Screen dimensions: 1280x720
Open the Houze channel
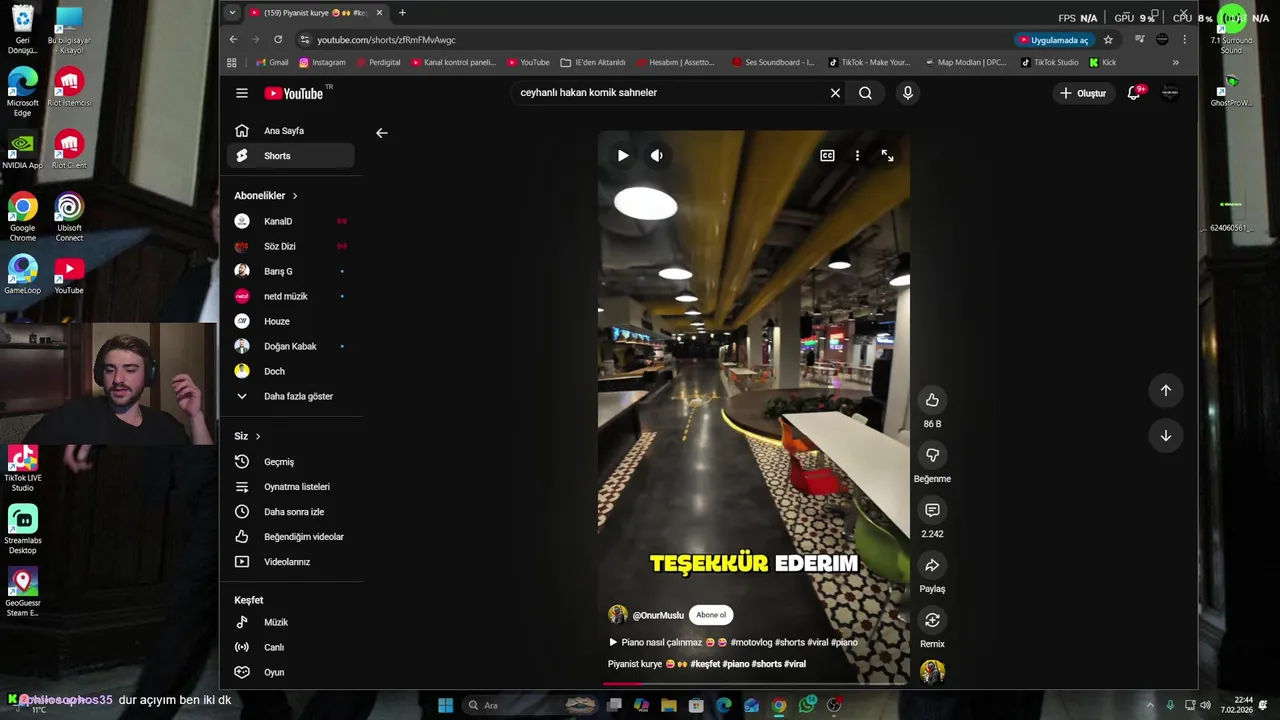point(291,321)
